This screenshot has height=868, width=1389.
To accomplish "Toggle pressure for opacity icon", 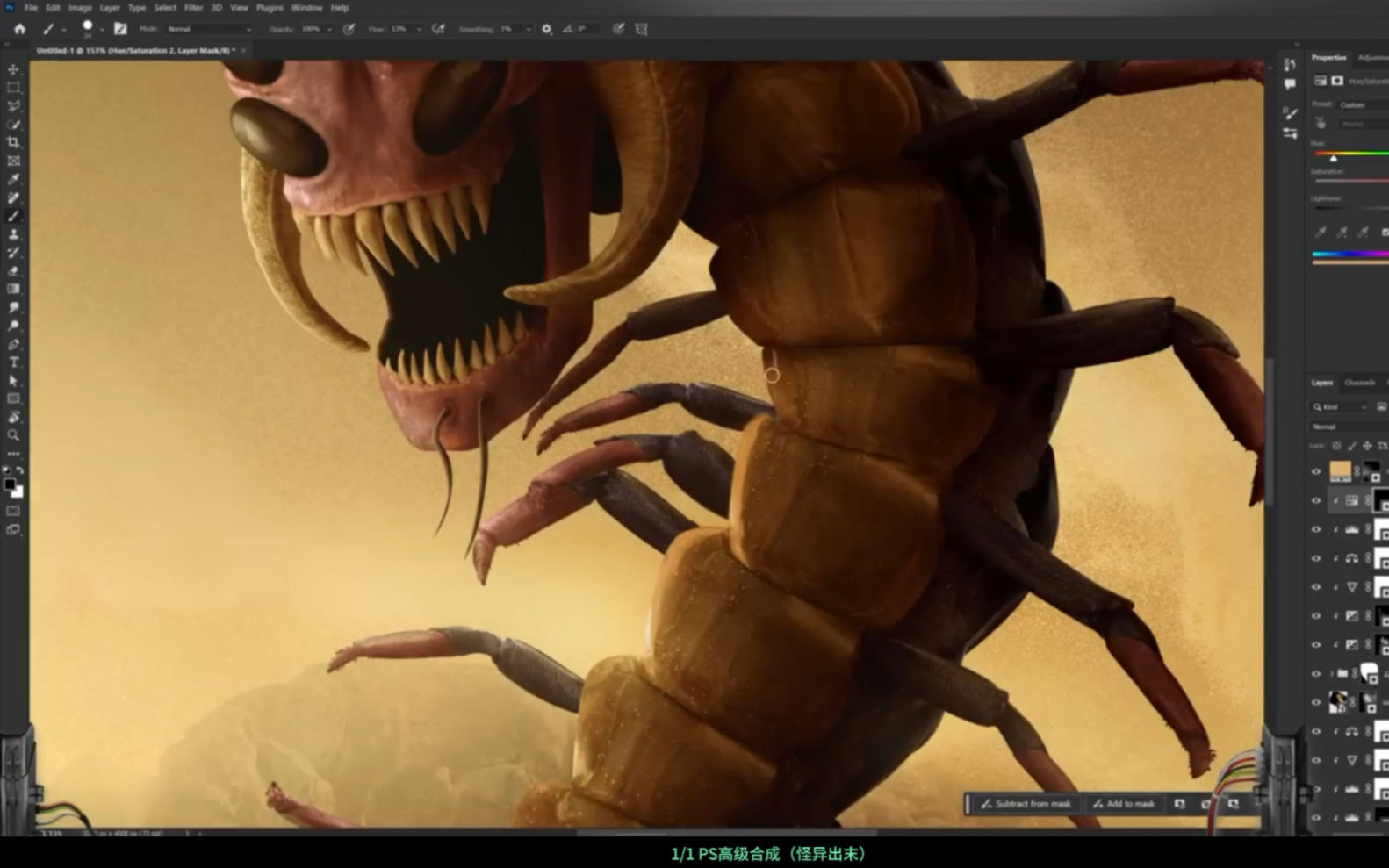I will pyautogui.click(x=349, y=29).
